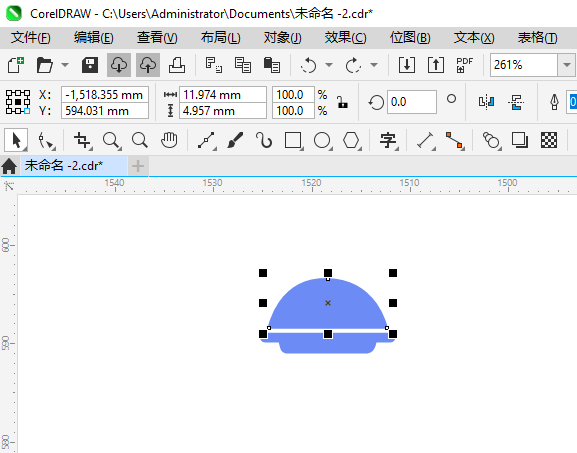
Task: Select the Ellipse tool
Action: click(x=322, y=140)
